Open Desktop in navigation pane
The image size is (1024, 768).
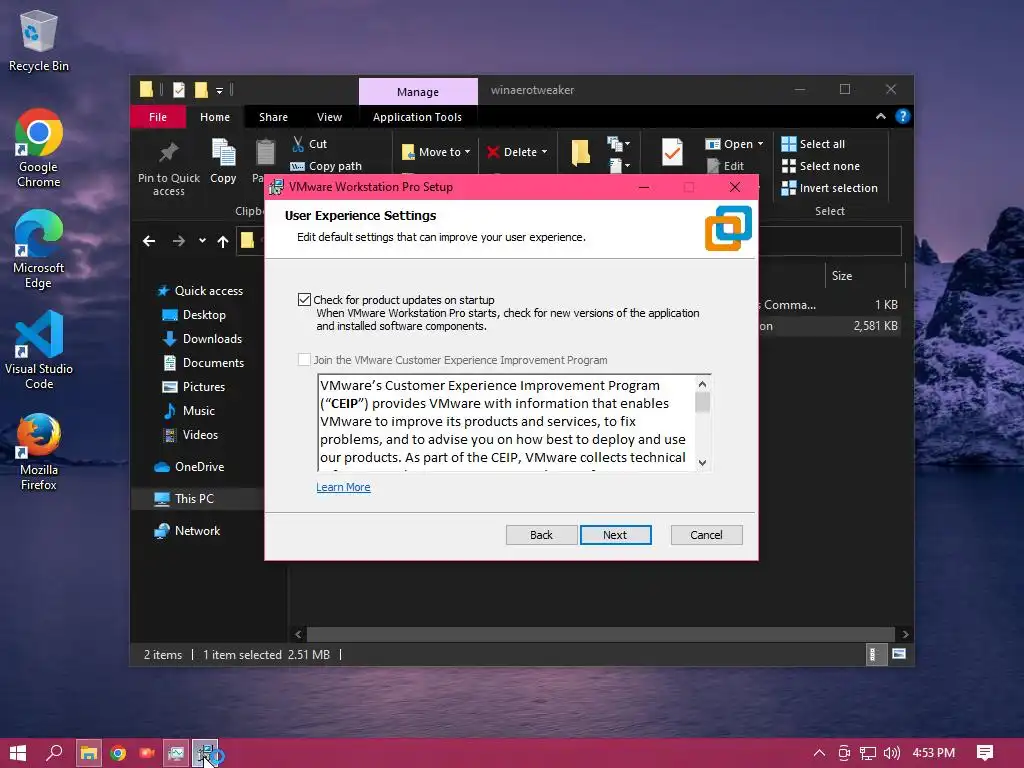pos(194,315)
